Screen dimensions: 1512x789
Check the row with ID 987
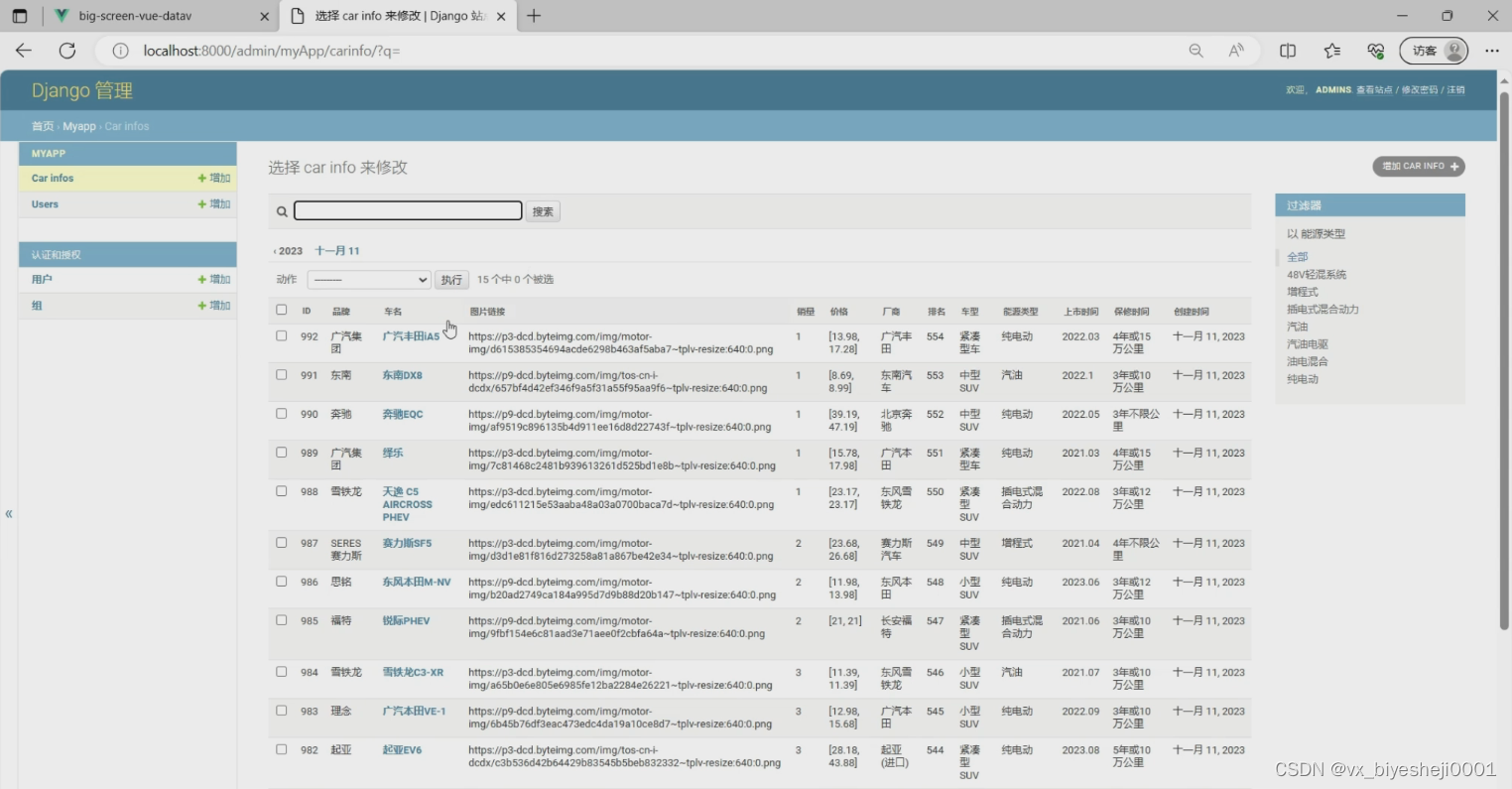(282, 542)
